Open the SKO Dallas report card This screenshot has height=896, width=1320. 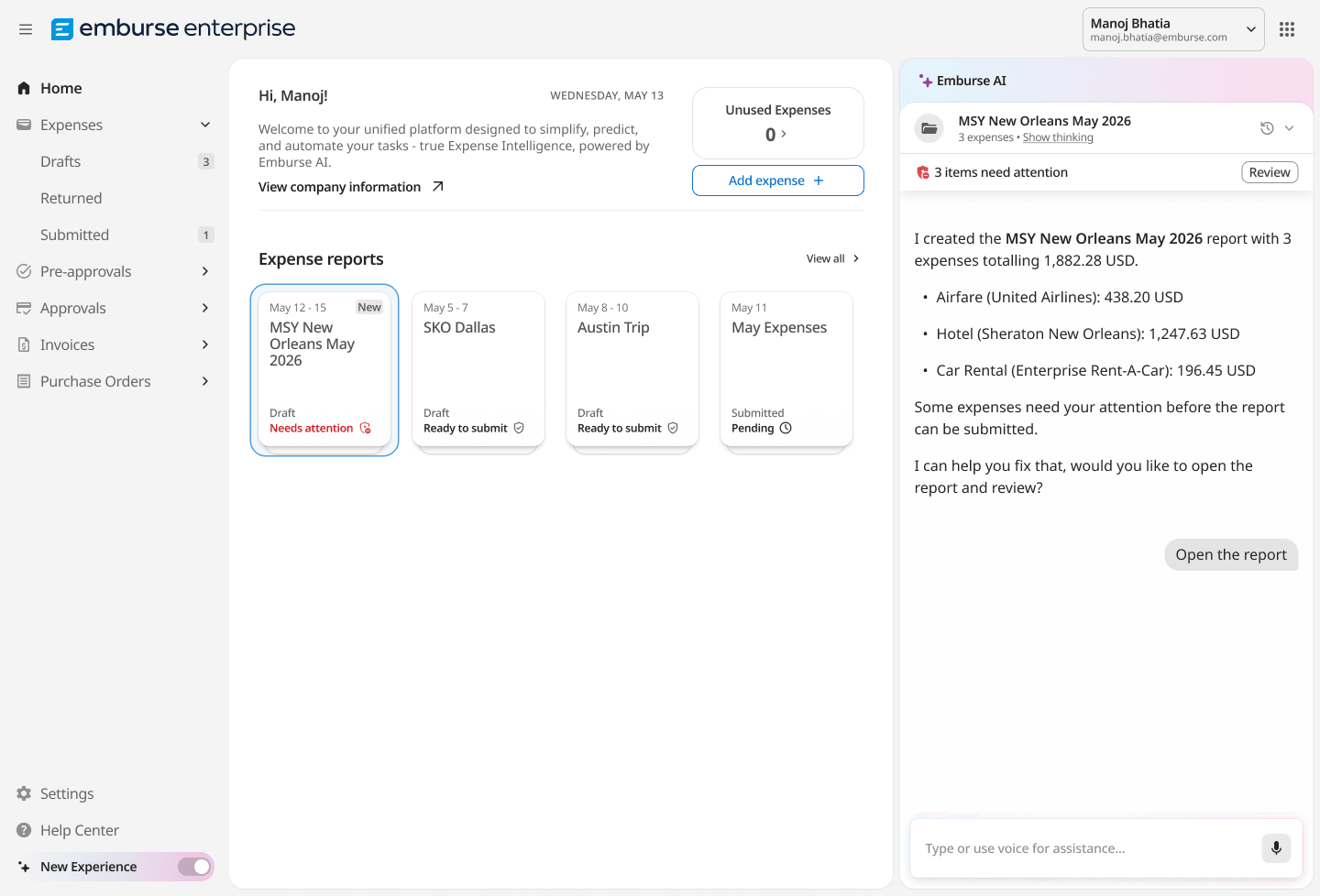pos(478,369)
